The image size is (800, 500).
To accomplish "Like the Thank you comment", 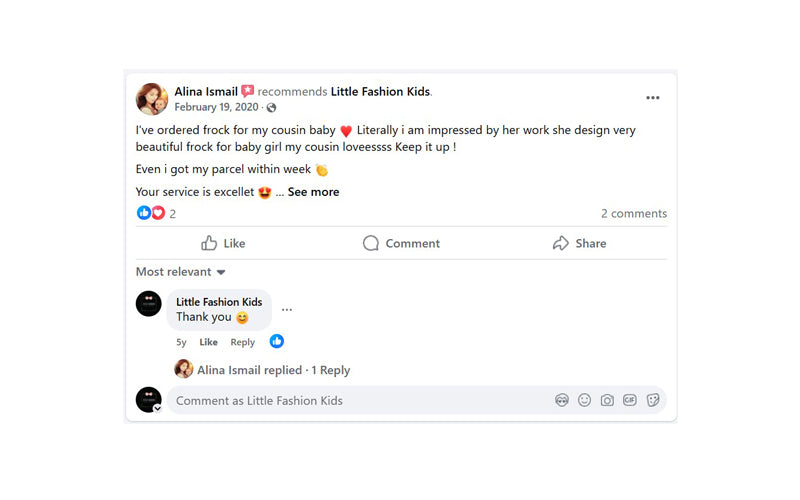I will [208, 342].
